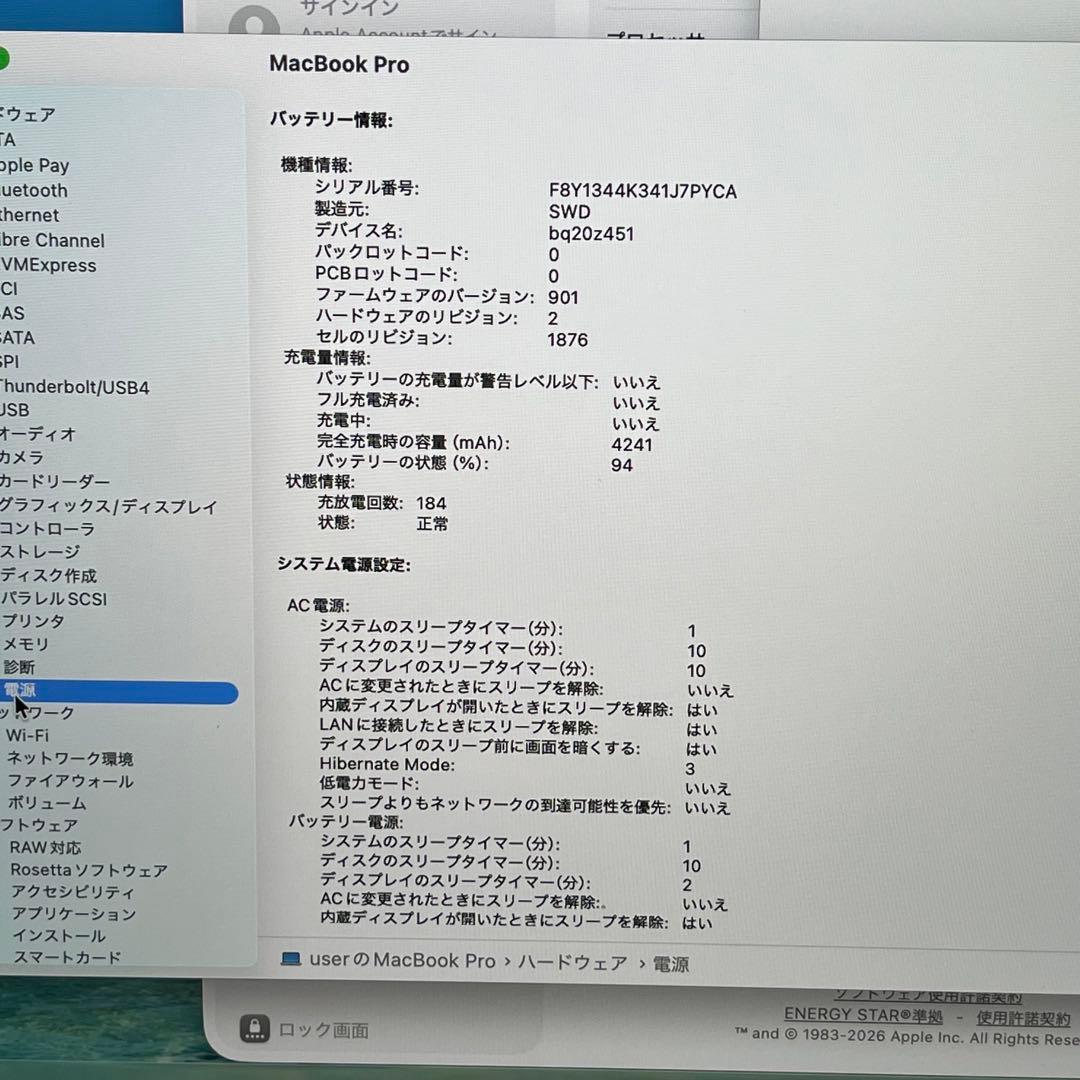Open the グラフィックス/ディスプレイ section

coord(108,507)
